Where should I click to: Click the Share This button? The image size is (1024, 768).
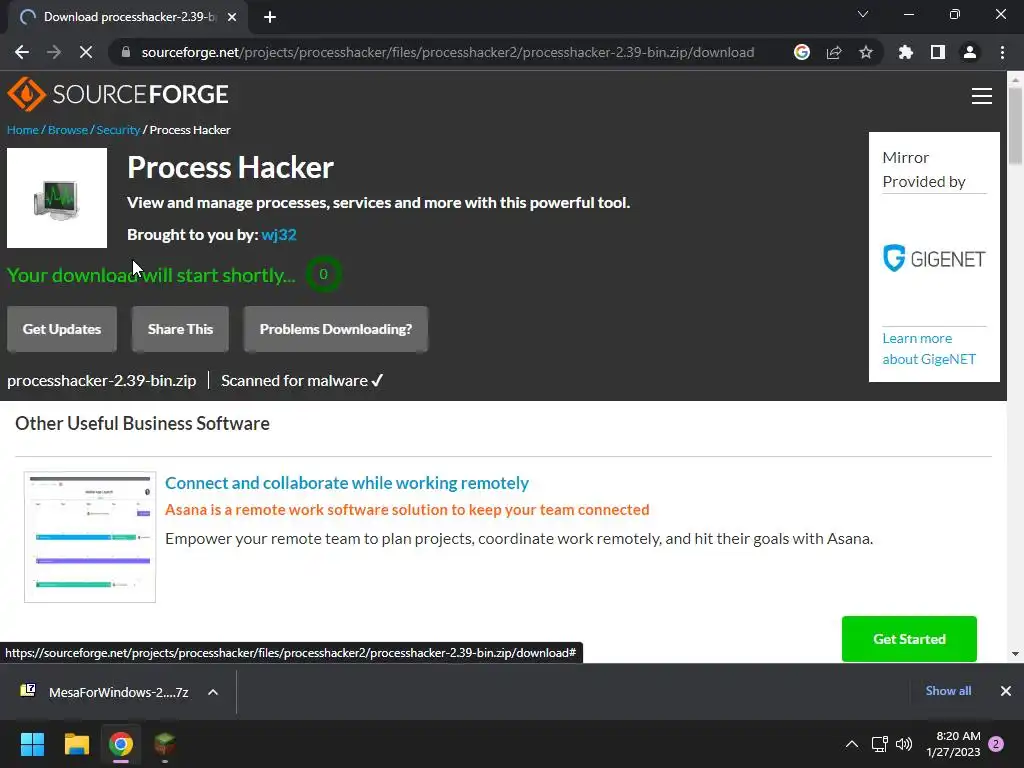point(180,329)
